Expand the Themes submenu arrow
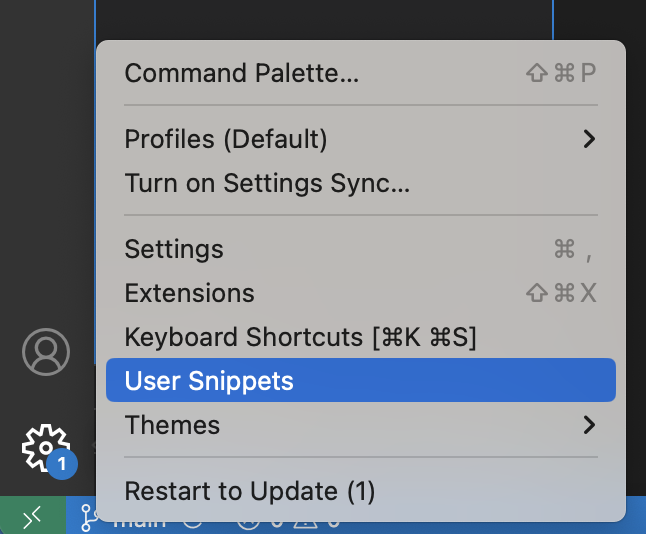The width and height of the screenshot is (646, 534). coord(590,425)
